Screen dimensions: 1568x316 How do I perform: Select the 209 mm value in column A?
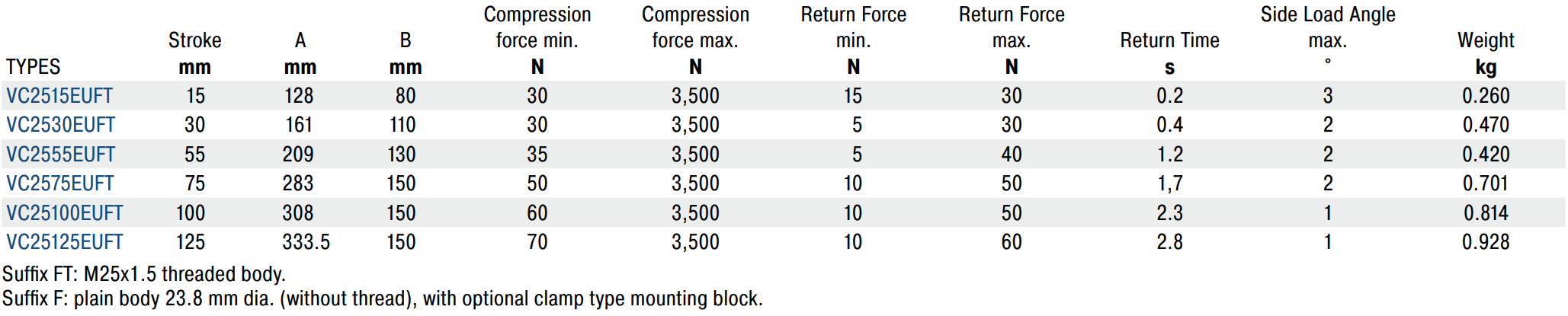[x=298, y=155]
